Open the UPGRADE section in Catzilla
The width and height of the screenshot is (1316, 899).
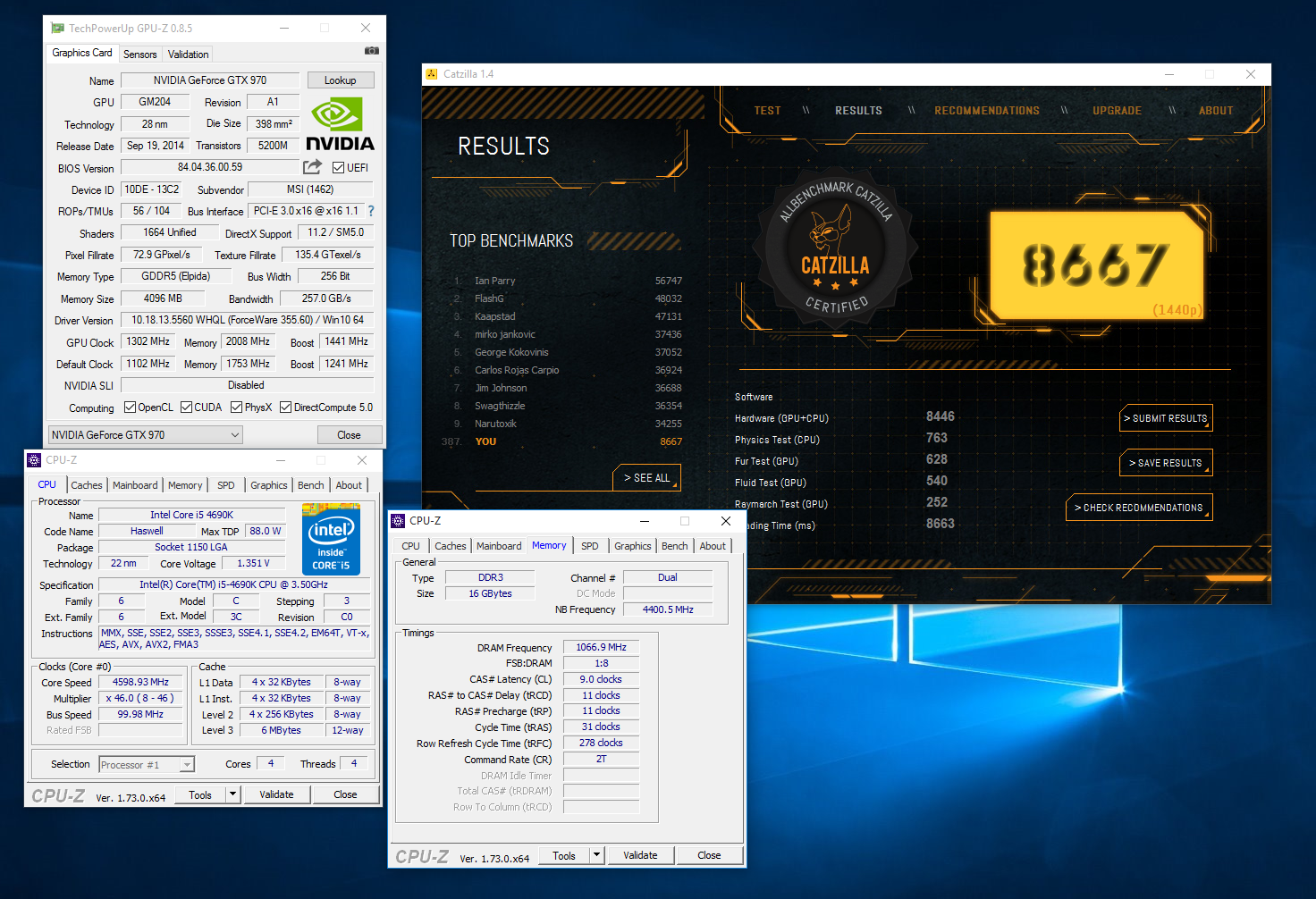1117,111
